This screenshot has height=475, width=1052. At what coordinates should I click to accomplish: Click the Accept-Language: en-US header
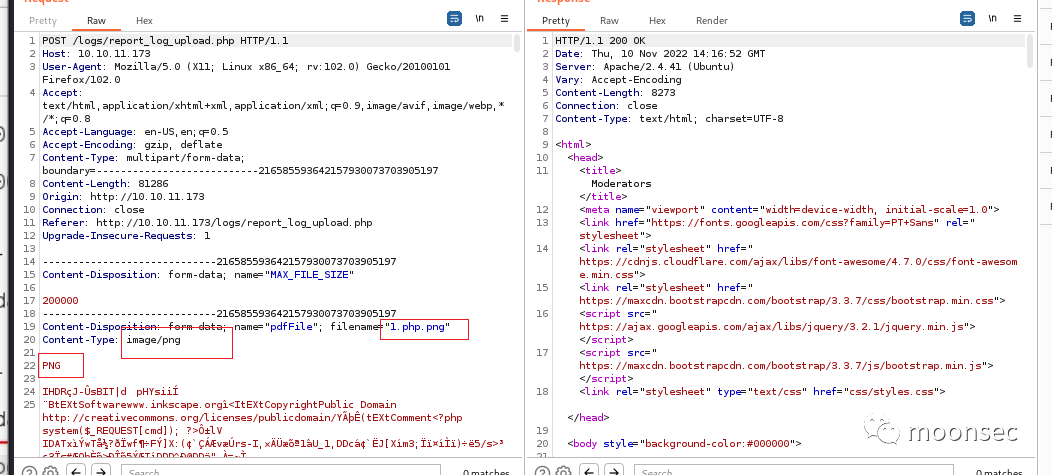coord(135,131)
